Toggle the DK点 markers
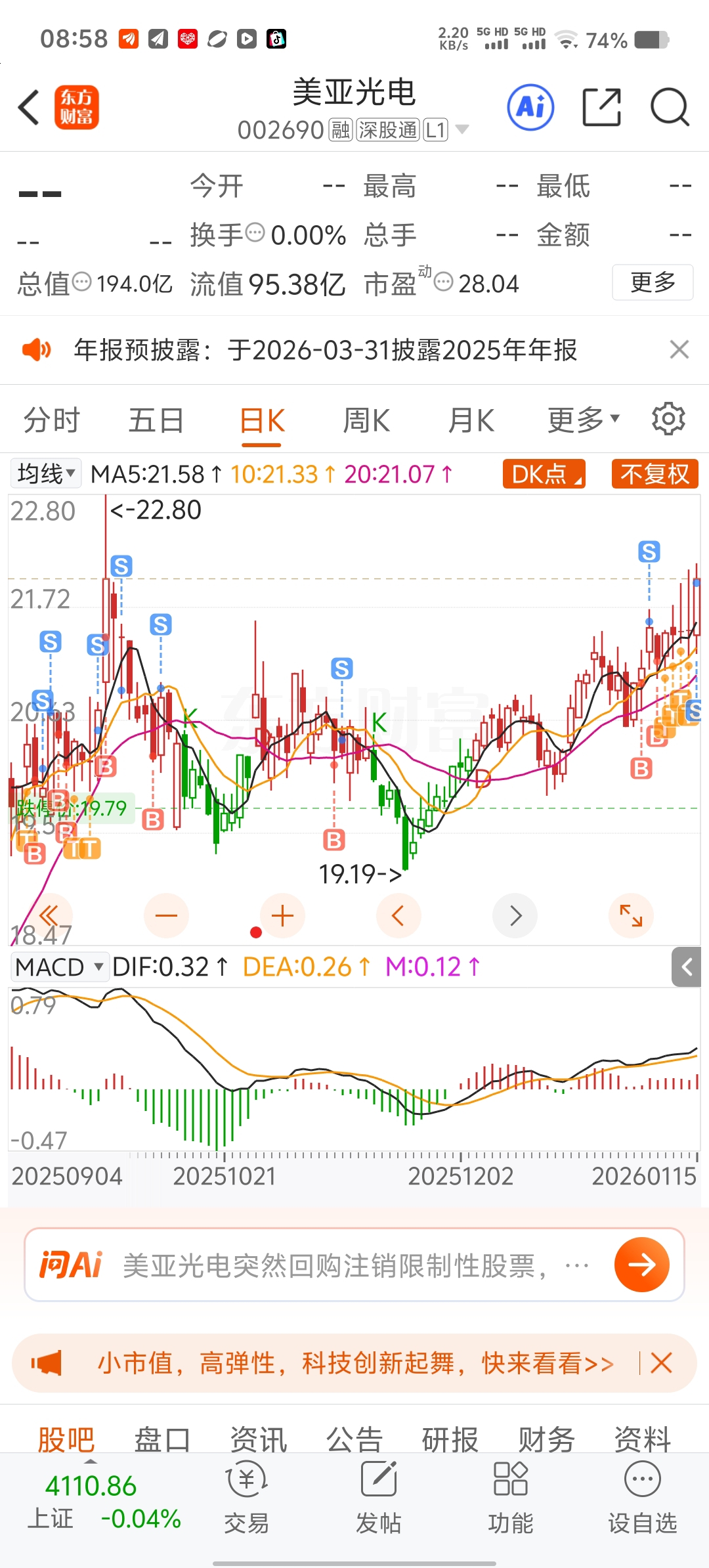The height and width of the screenshot is (1568, 709). click(x=544, y=473)
